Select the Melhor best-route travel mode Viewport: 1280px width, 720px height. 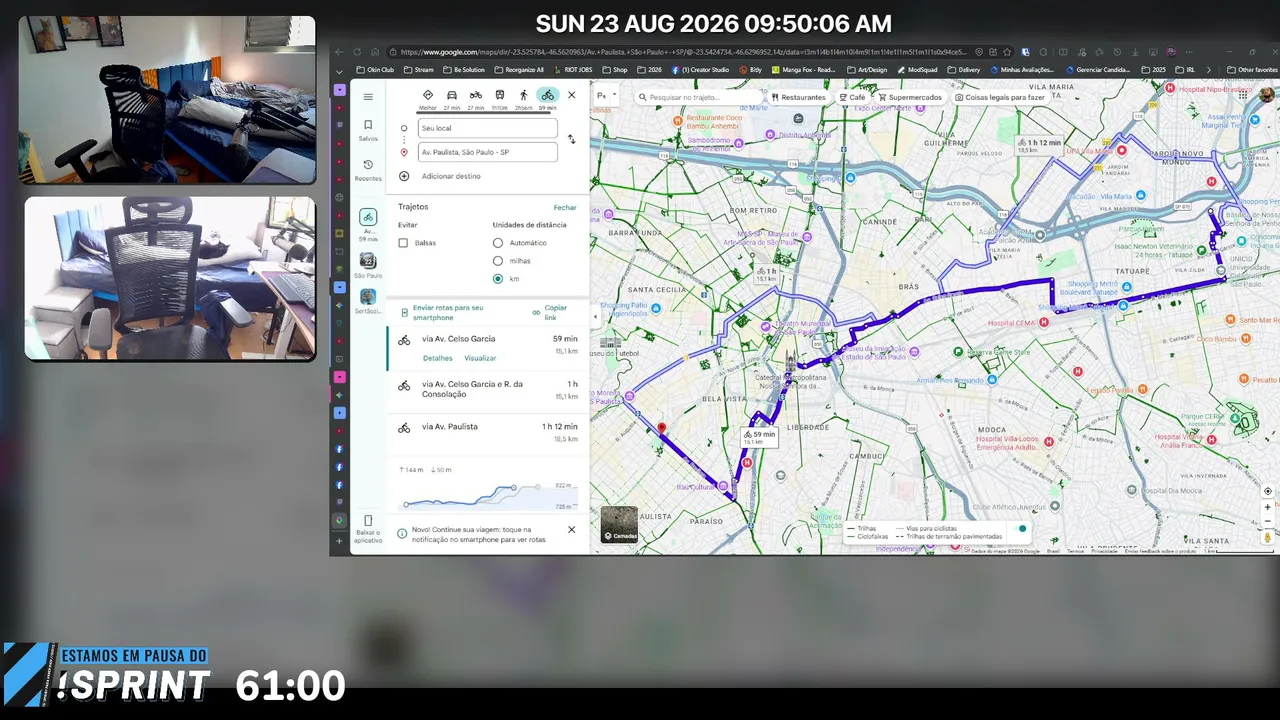point(428,98)
